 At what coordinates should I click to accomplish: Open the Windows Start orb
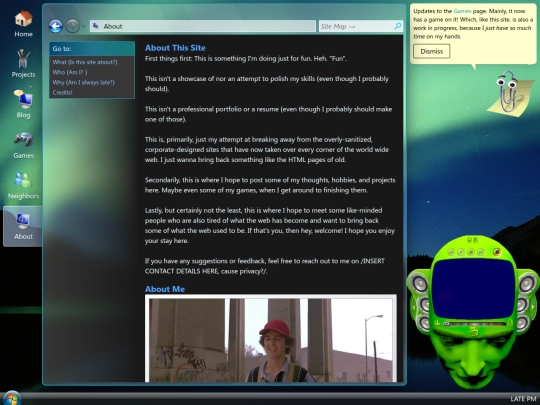click(11, 398)
